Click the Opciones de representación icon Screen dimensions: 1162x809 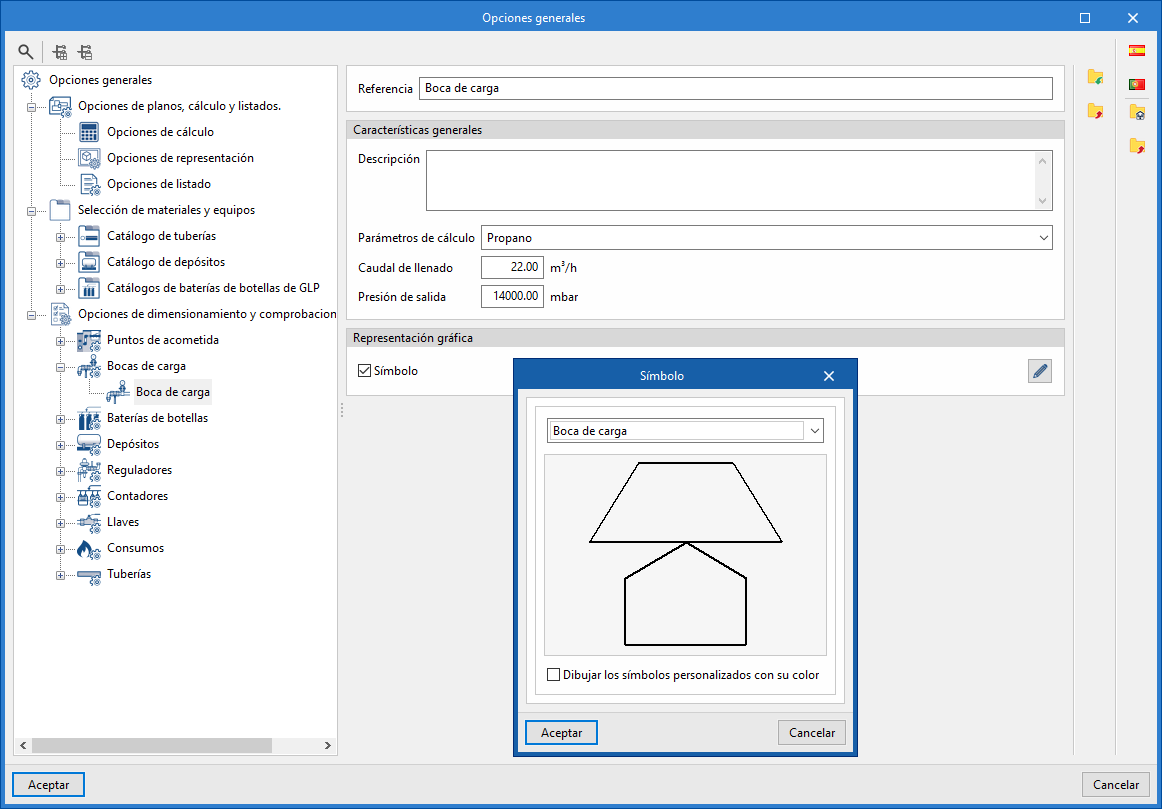tap(89, 158)
